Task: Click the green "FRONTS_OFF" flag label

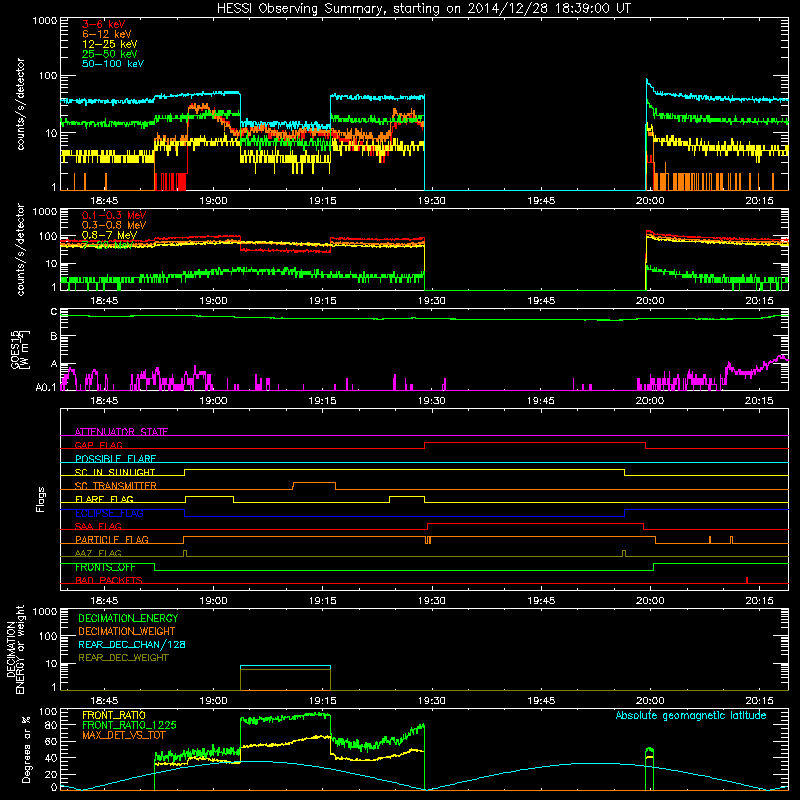Action: tap(105, 567)
